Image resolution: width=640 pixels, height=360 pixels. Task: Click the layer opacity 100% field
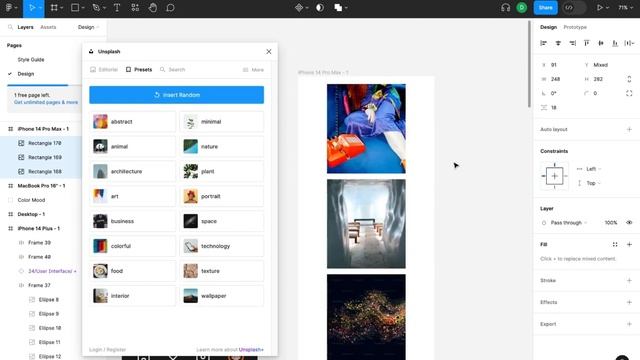(611, 223)
